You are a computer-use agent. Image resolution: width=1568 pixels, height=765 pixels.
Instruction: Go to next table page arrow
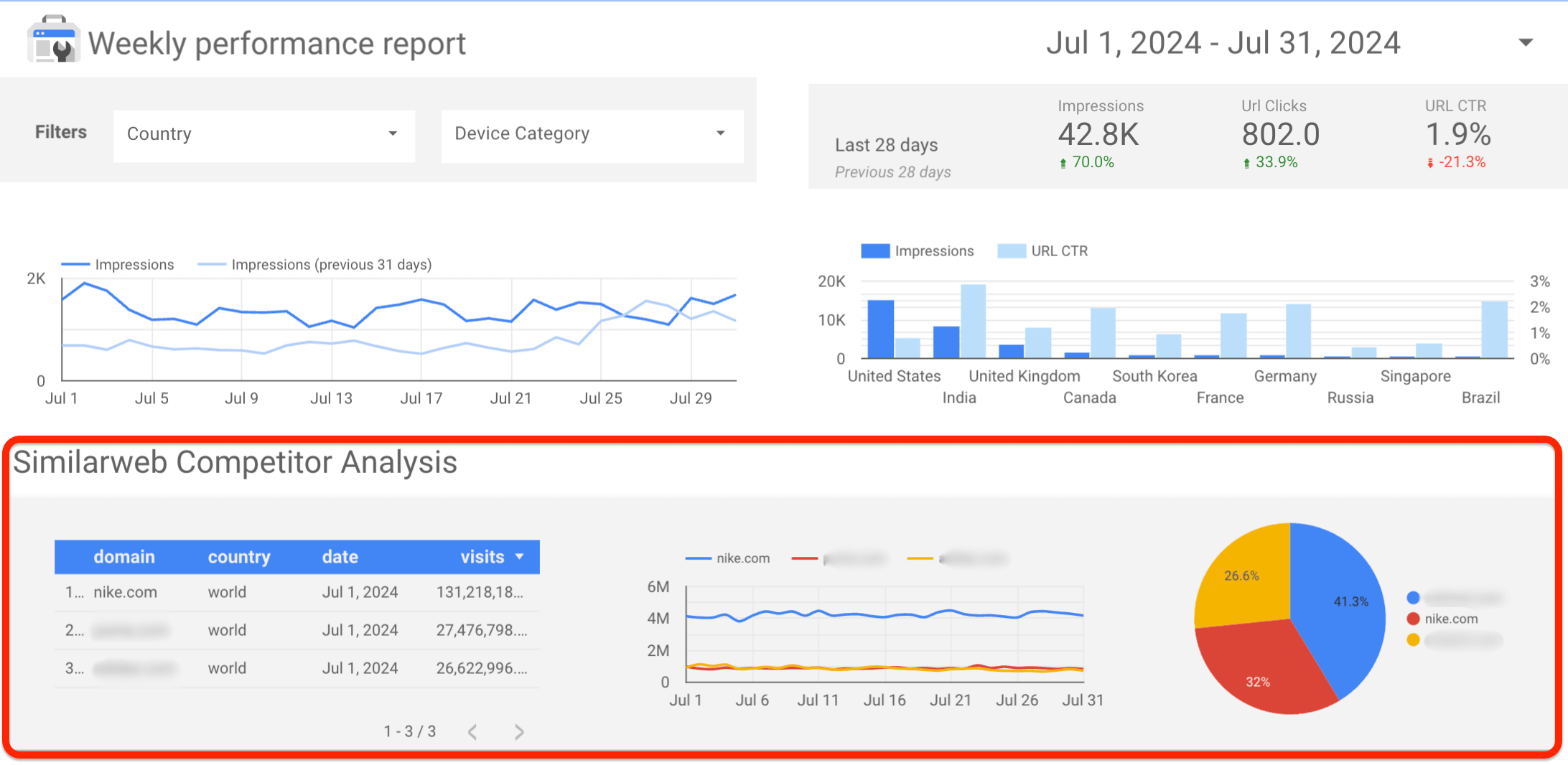coord(519,732)
